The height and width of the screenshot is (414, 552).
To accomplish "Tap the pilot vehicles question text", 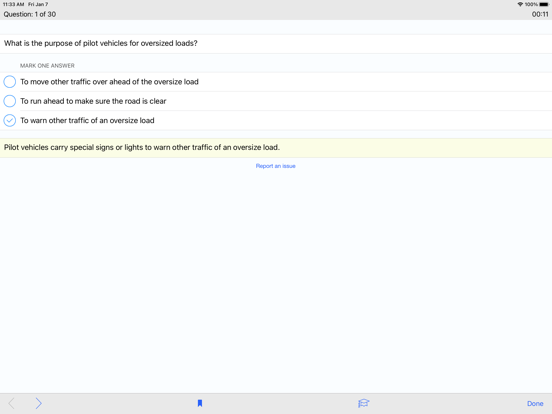I will pyautogui.click(x=101, y=43).
